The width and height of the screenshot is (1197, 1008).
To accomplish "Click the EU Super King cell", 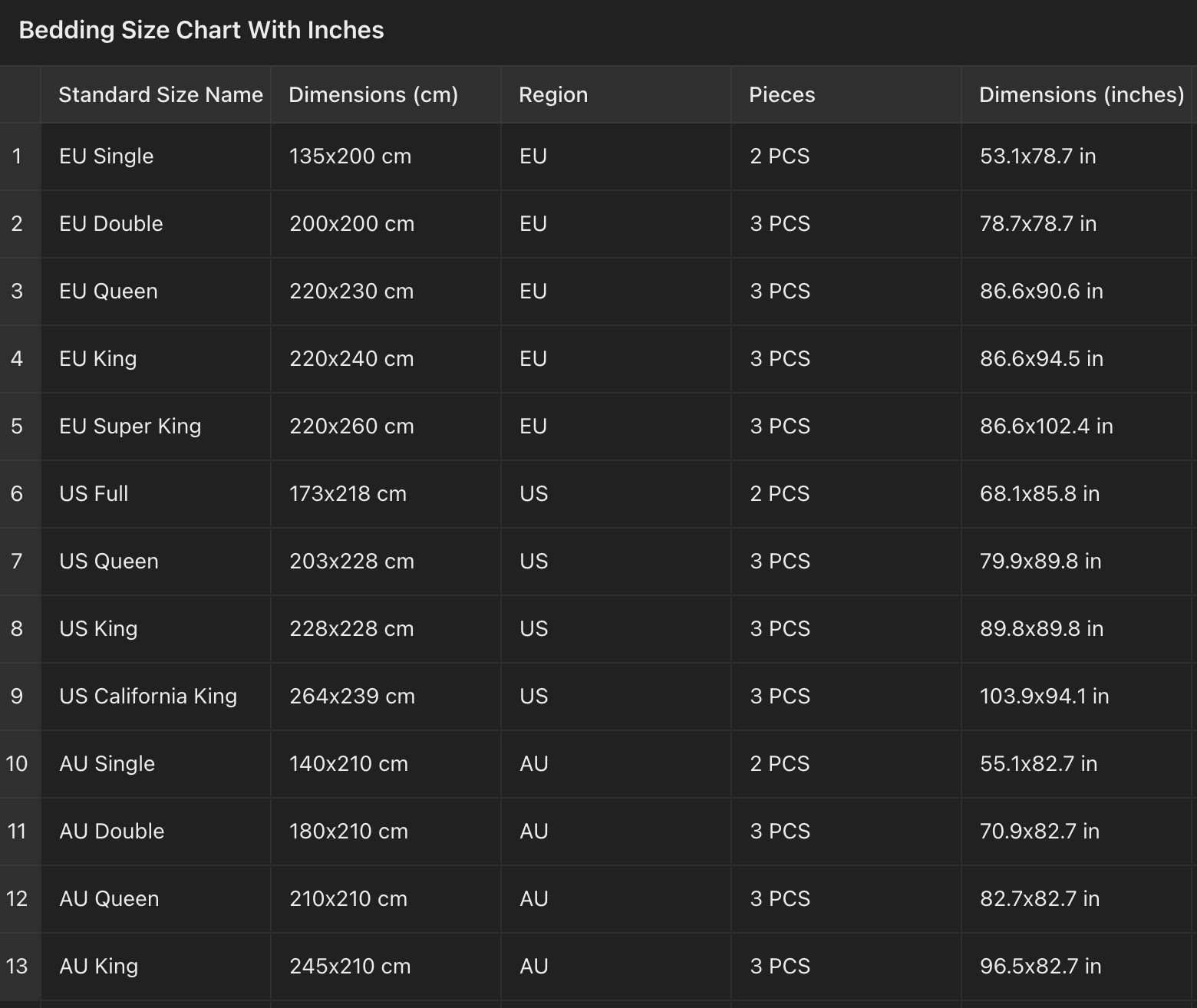I will (130, 427).
